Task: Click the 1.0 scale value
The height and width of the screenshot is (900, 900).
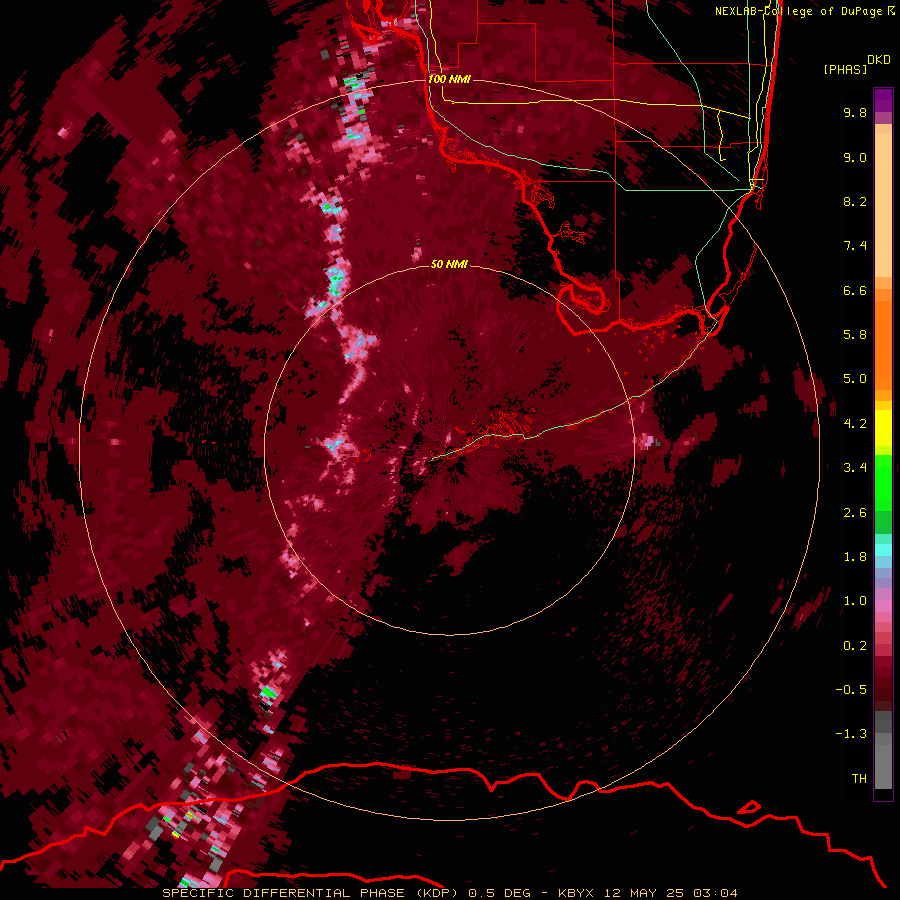Action: pyautogui.click(x=855, y=601)
